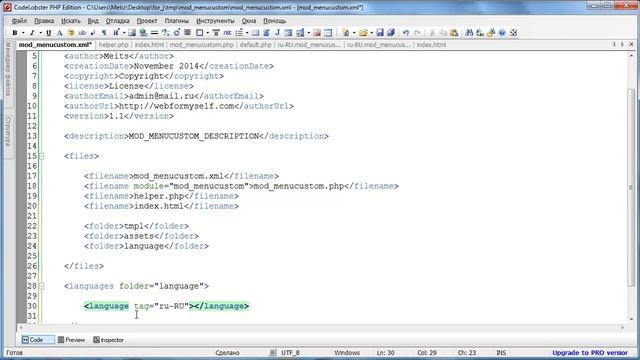Open the list icon dropdown arrow
Image resolution: width=640 pixels, height=360 pixels.
(x=247, y=33)
